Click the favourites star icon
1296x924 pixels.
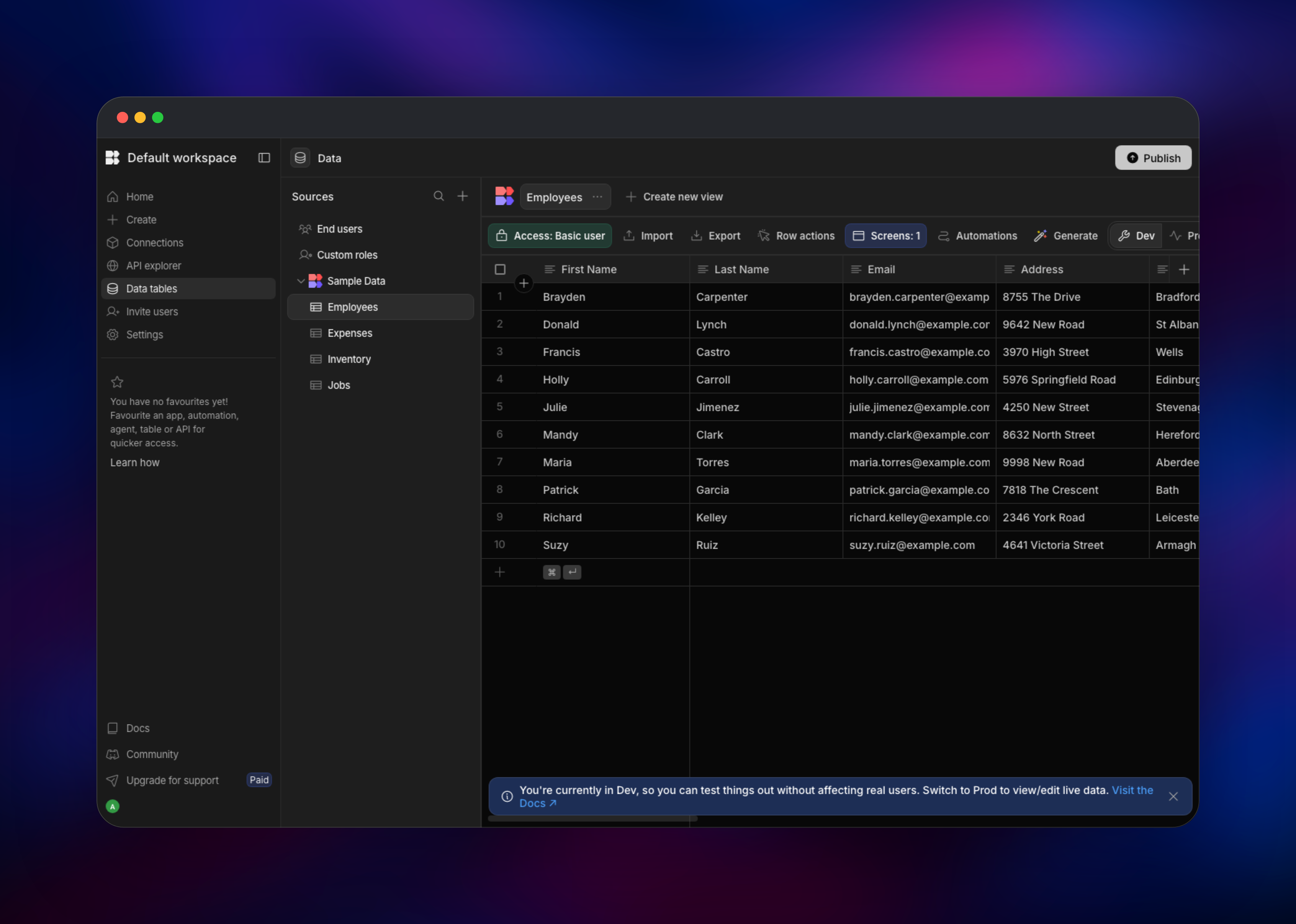point(117,382)
